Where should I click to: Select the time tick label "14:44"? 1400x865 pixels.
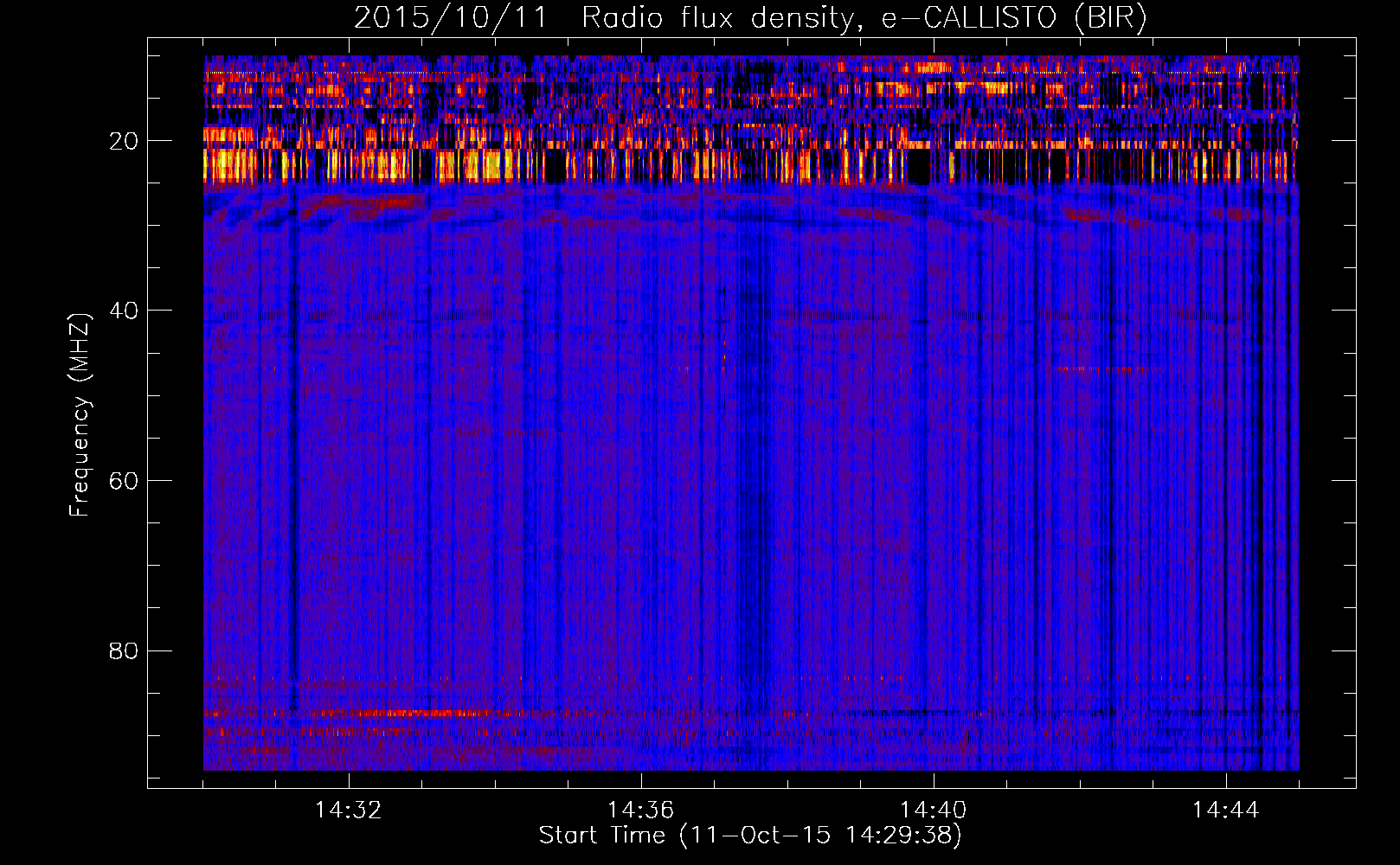(x=1226, y=810)
